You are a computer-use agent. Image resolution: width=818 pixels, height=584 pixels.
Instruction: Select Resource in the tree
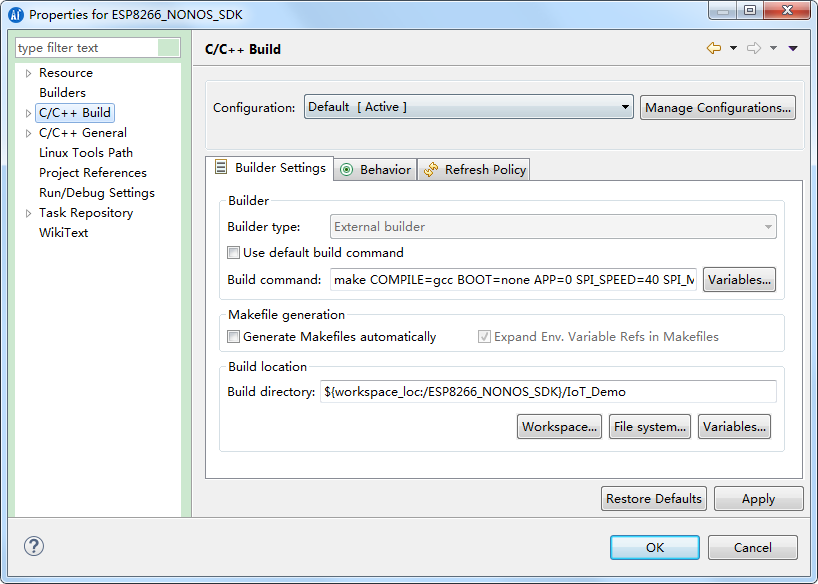(x=66, y=73)
